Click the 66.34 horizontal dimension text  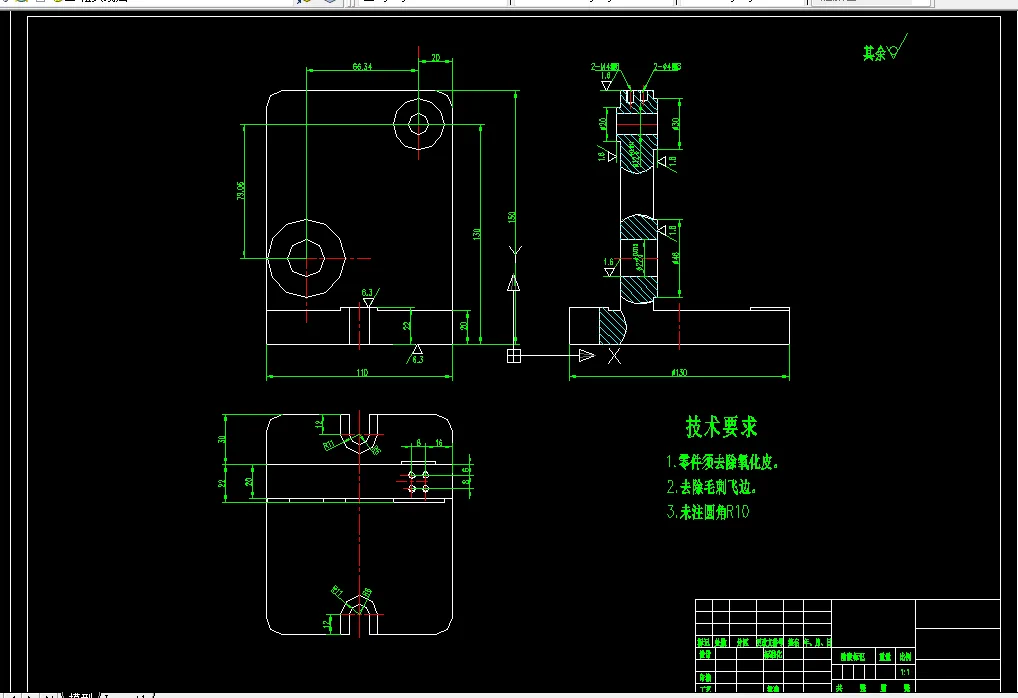[362, 66]
